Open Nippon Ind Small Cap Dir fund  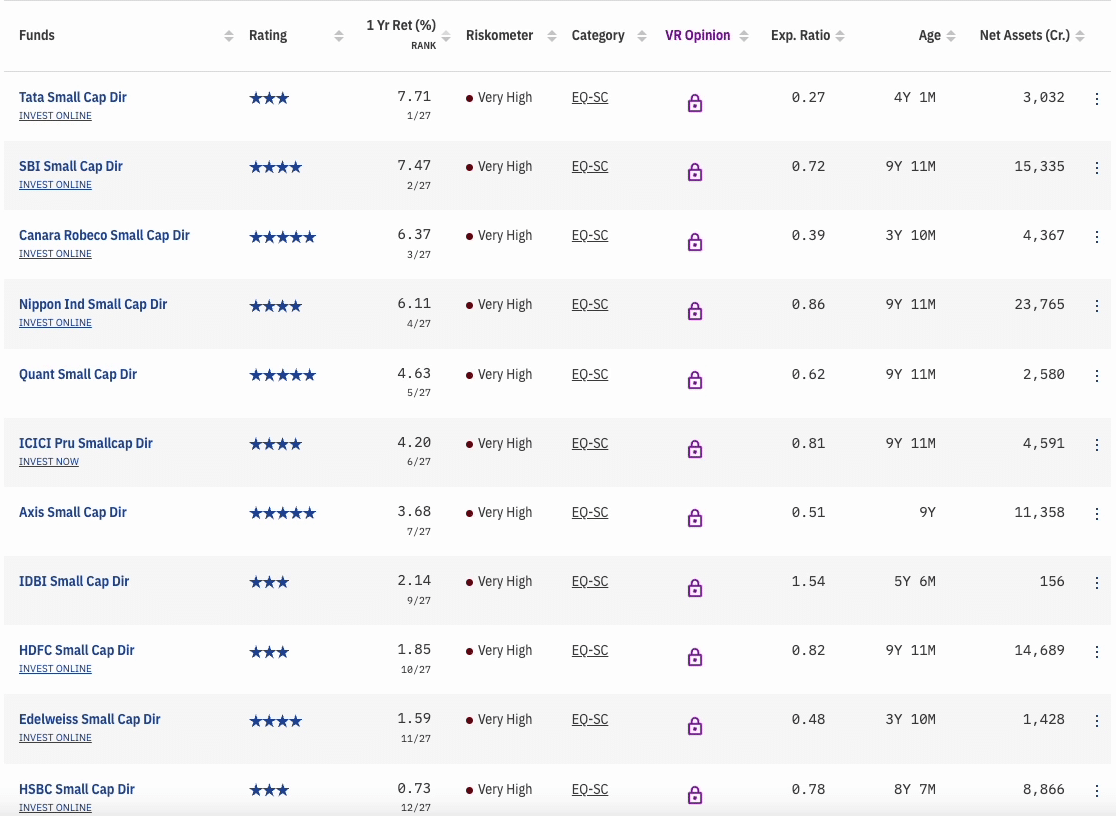click(93, 305)
